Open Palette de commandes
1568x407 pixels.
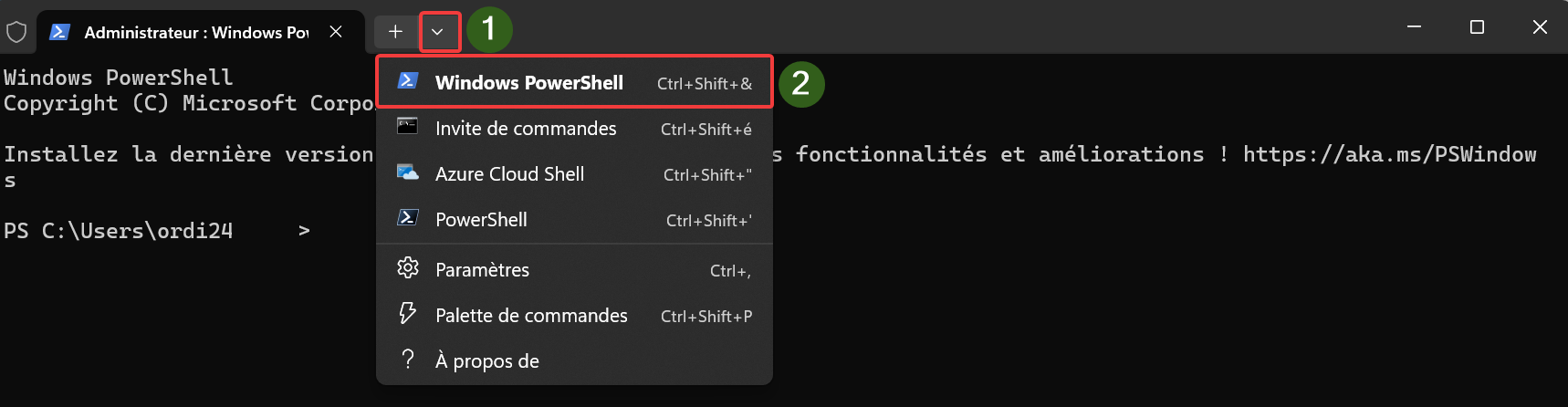pos(575,316)
